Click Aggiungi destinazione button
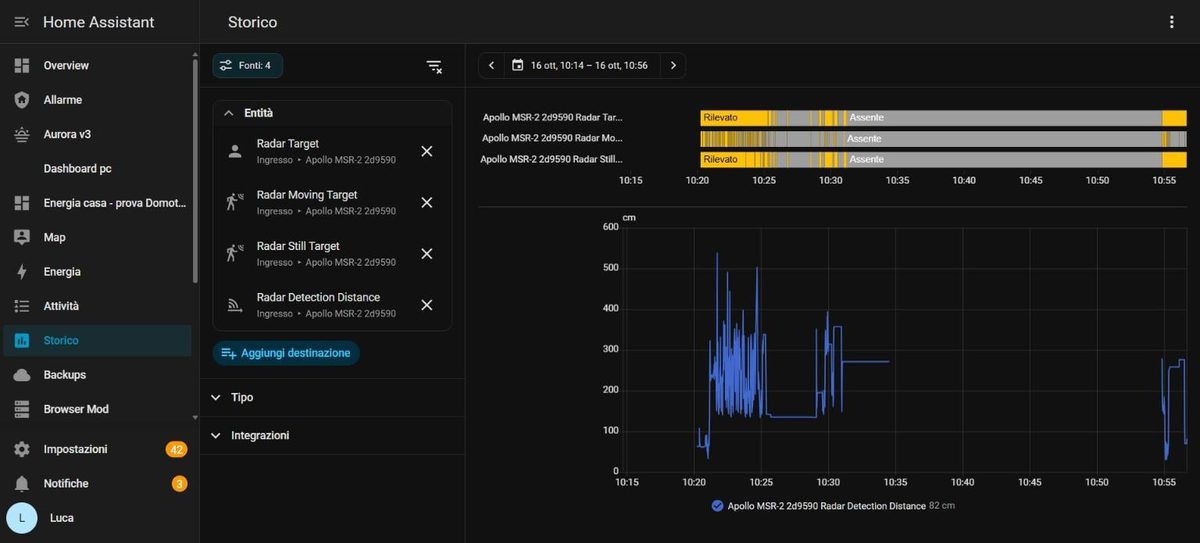 [x=286, y=353]
